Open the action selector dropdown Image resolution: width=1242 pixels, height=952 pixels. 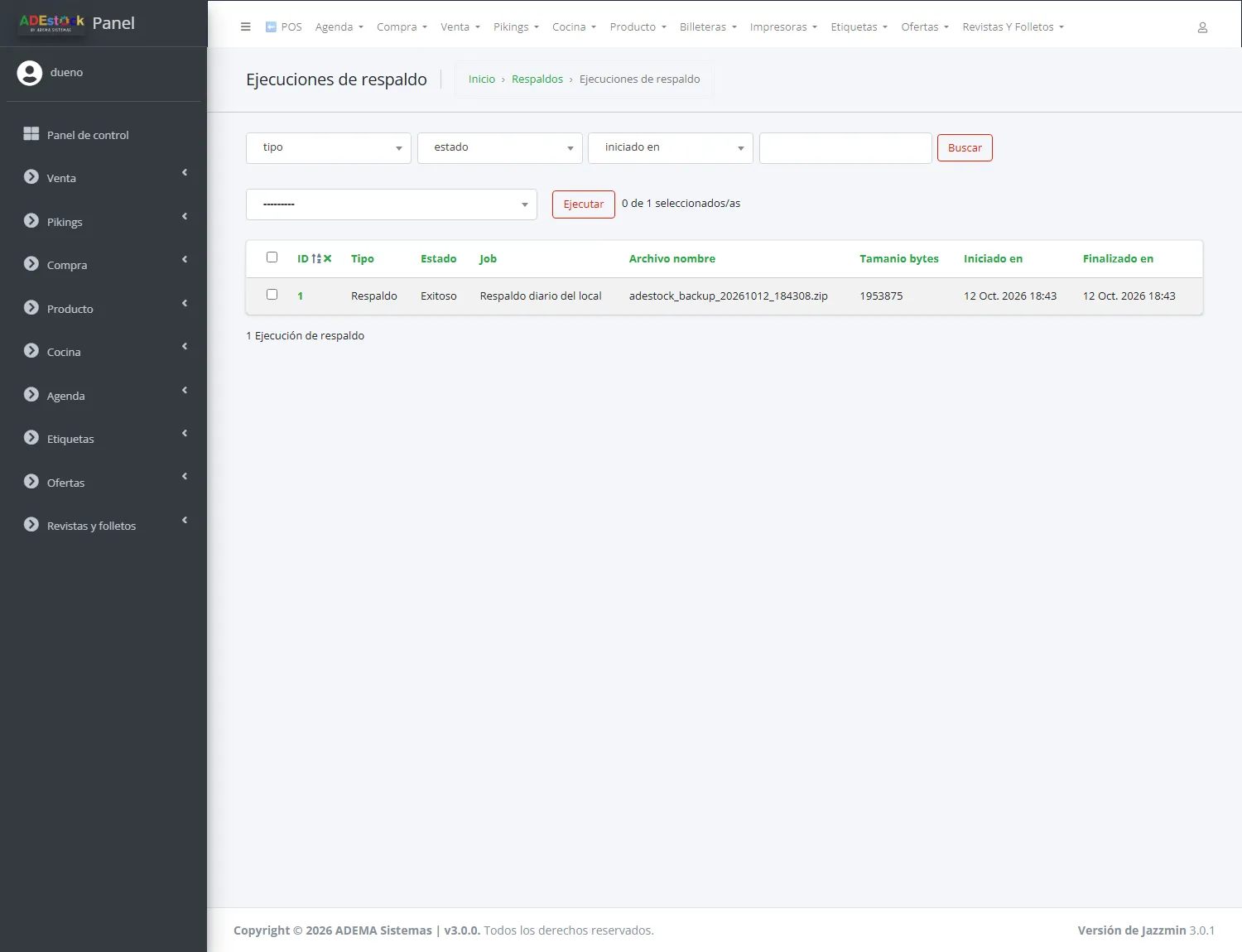392,204
